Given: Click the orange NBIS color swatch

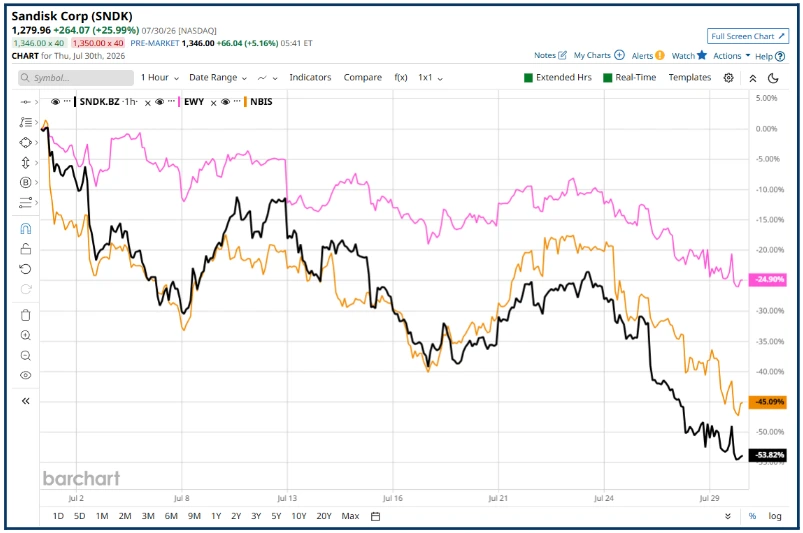Looking at the screenshot, I should [x=245, y=101].
